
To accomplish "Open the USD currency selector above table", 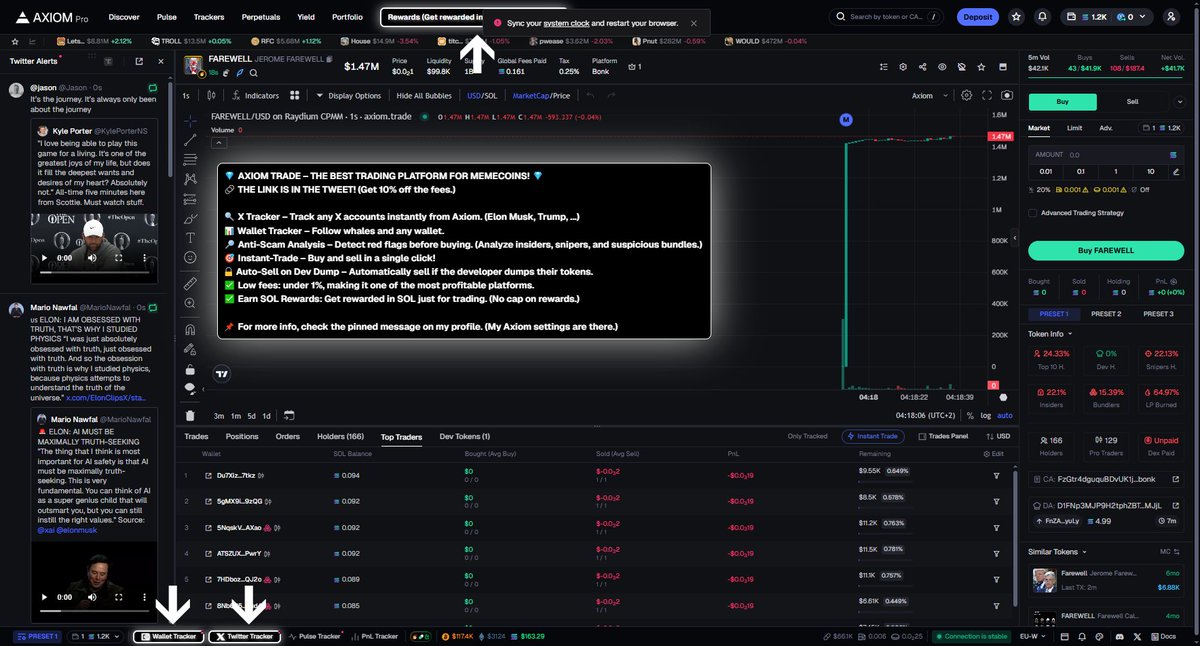I will [996, 436].
